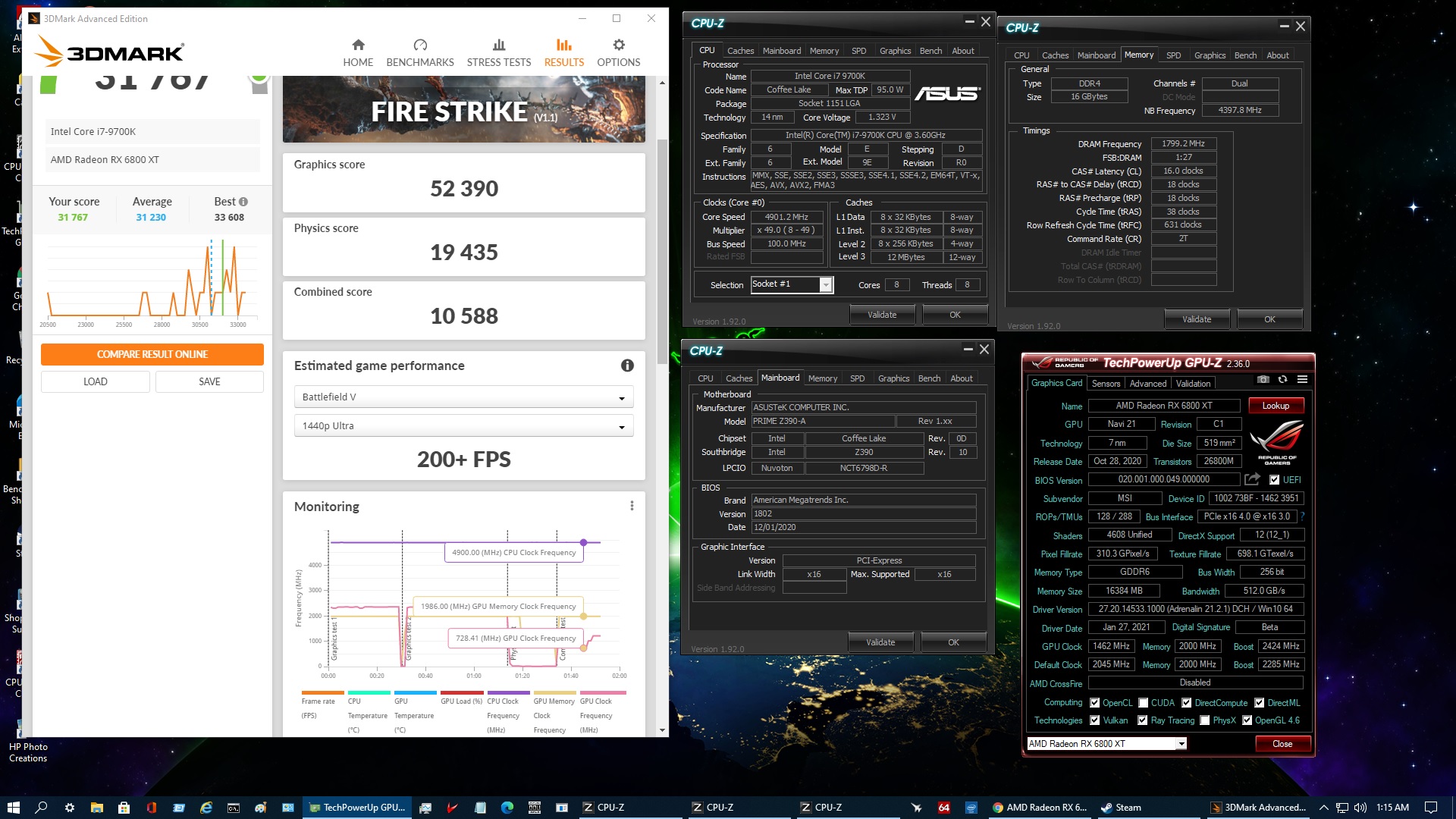Switch to RESULTS tab in 3DMark

tap(564, 53)
